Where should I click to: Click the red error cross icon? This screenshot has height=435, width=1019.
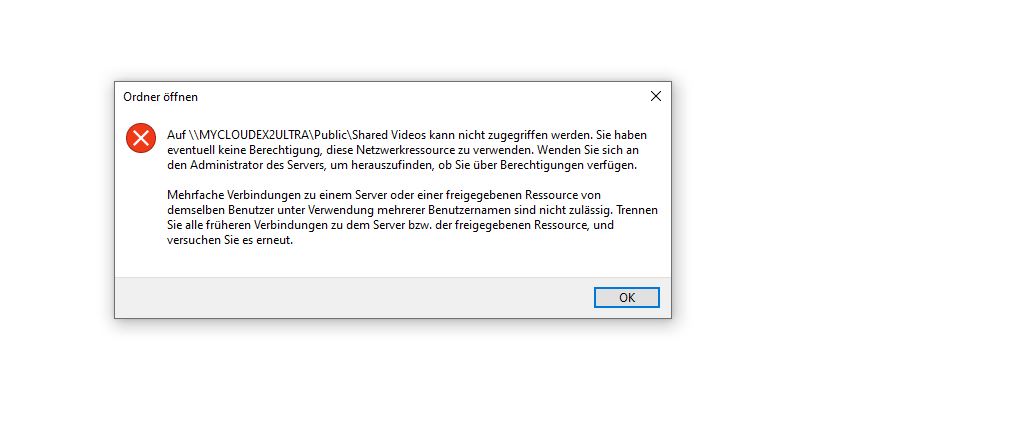[x=141, y=138]
